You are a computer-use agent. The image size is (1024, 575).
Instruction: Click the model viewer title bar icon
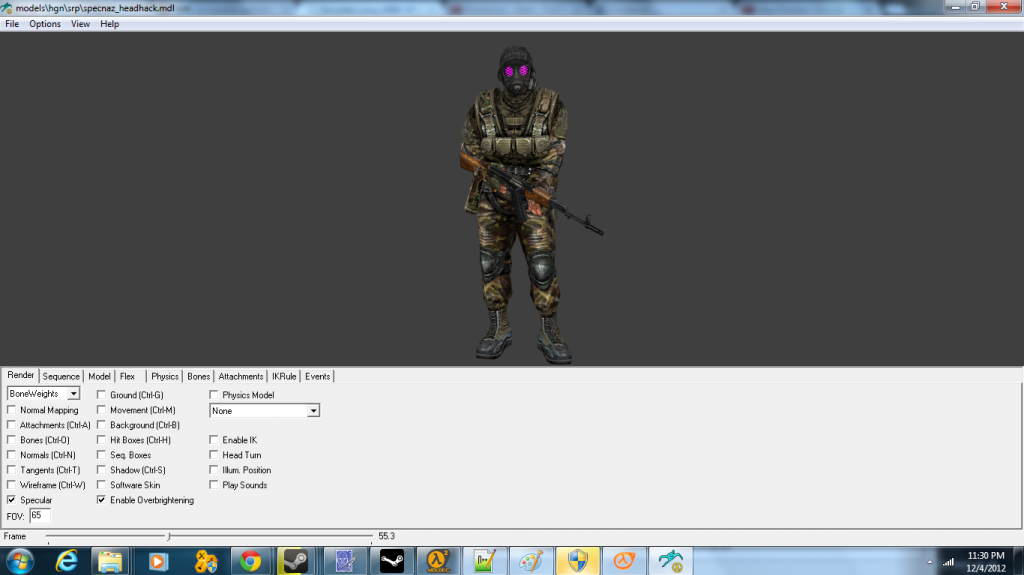7,8
